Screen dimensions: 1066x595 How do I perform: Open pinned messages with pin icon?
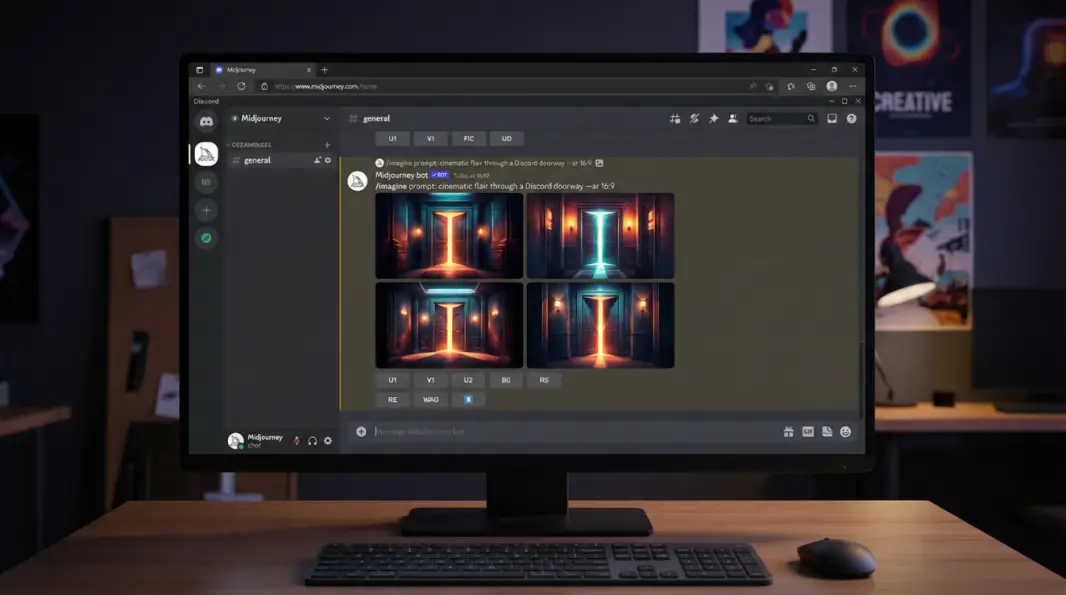[713, 119]
